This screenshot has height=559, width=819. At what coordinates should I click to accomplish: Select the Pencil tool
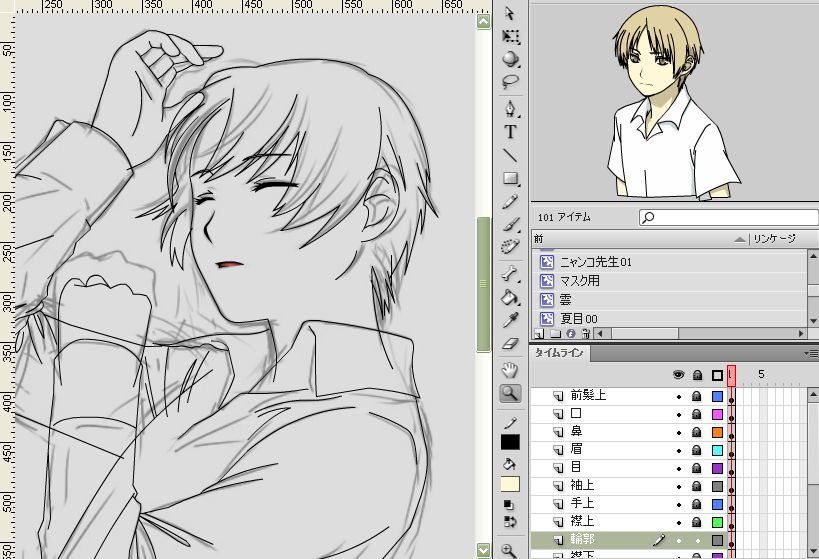coord(510,202)
